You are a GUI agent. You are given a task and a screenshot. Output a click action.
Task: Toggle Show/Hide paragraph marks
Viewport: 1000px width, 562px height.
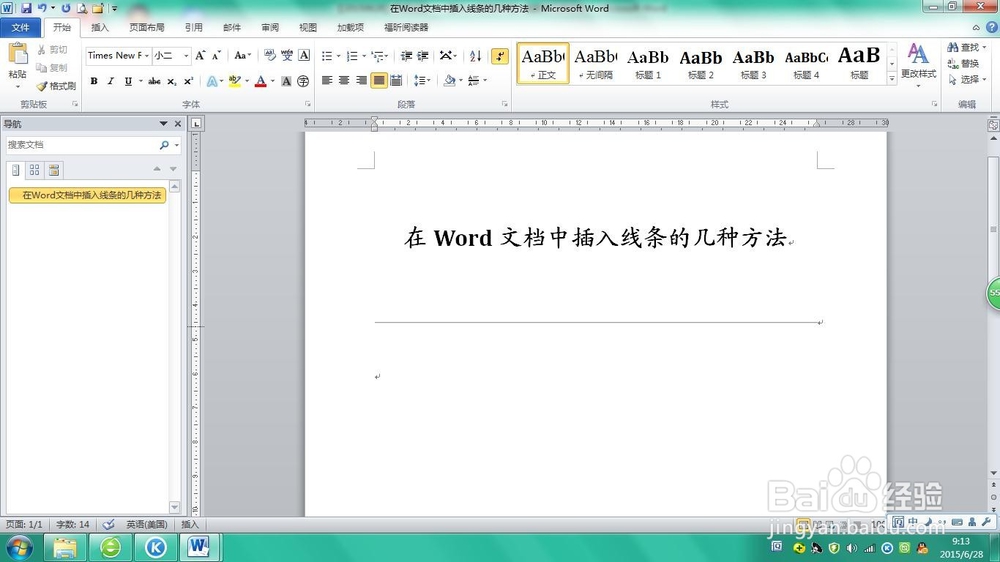(500, 56)
